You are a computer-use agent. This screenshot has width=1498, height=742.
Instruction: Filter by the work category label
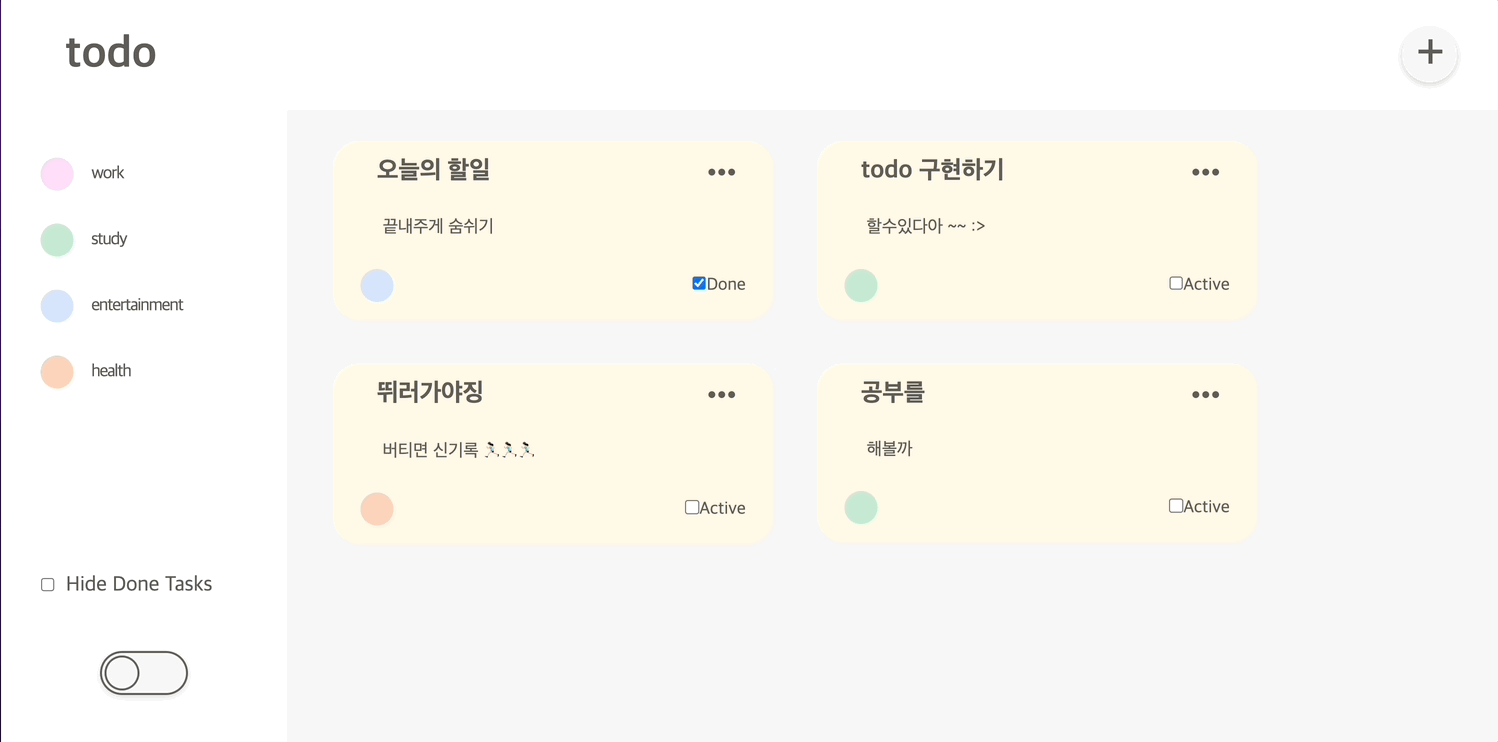point(108,173)
